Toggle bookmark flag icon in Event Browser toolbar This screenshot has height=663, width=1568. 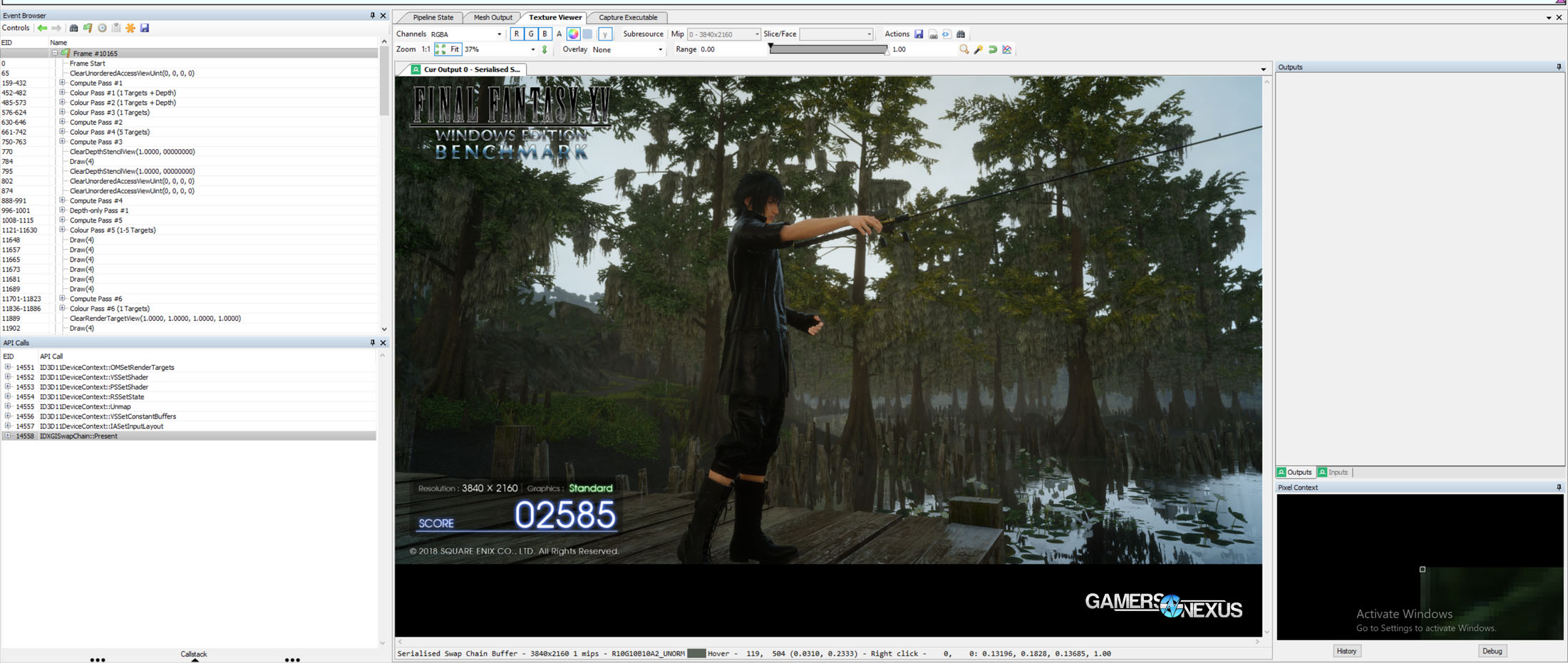[x=88, y=28]
